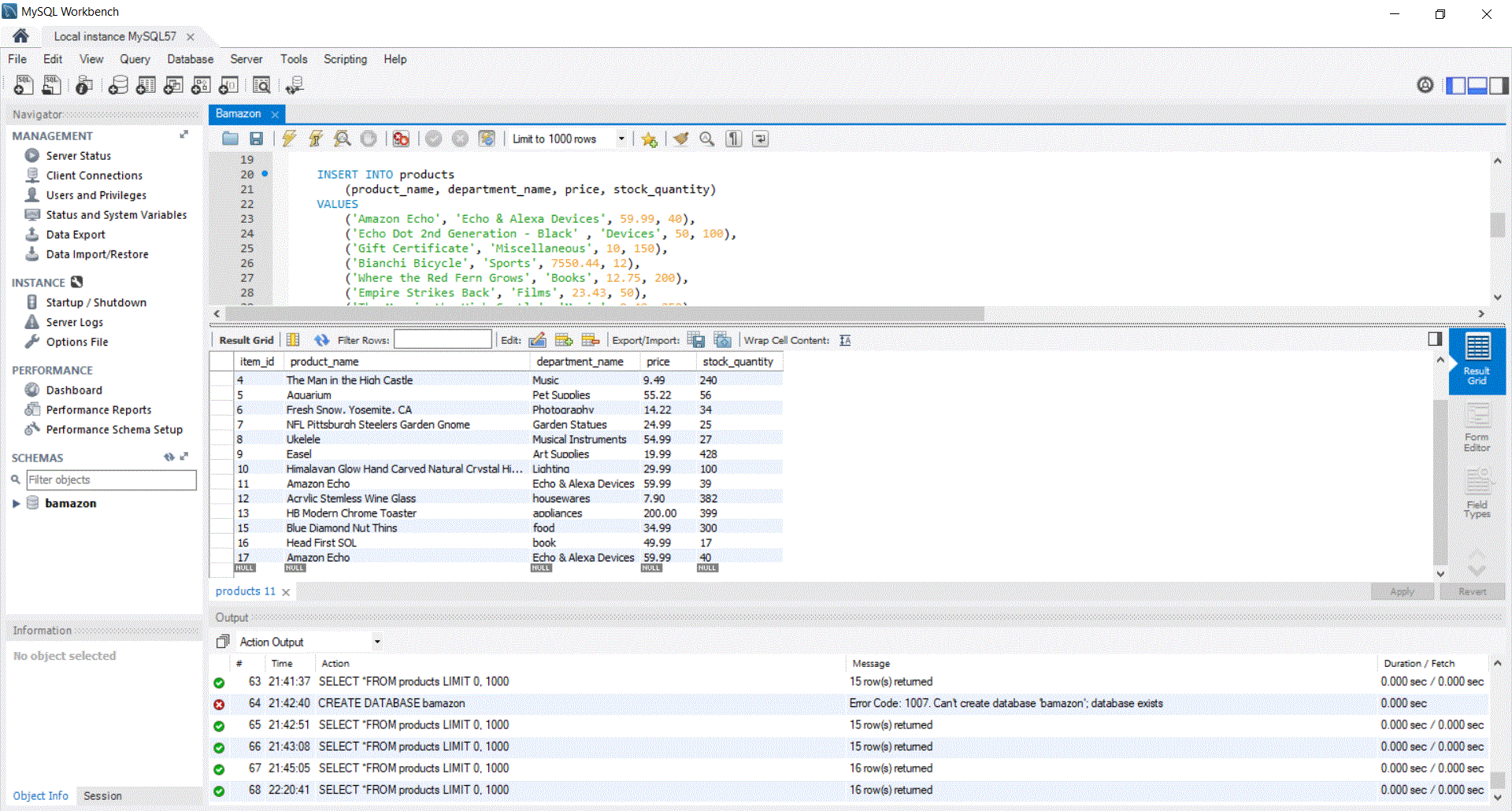Image resolution: width=1512 pixels, height=811 pixels.
Task: Switch to the Session tab
Action: coord(102,796)
